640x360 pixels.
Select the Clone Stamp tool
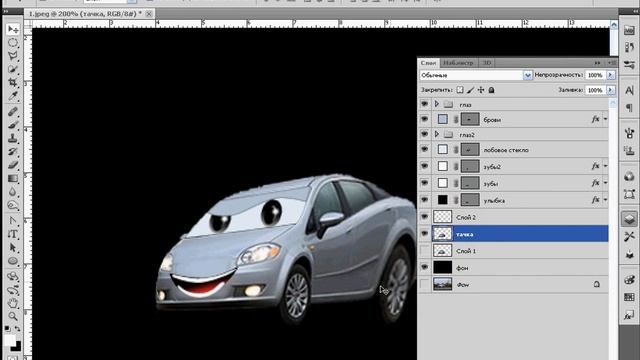coord(13,138)
